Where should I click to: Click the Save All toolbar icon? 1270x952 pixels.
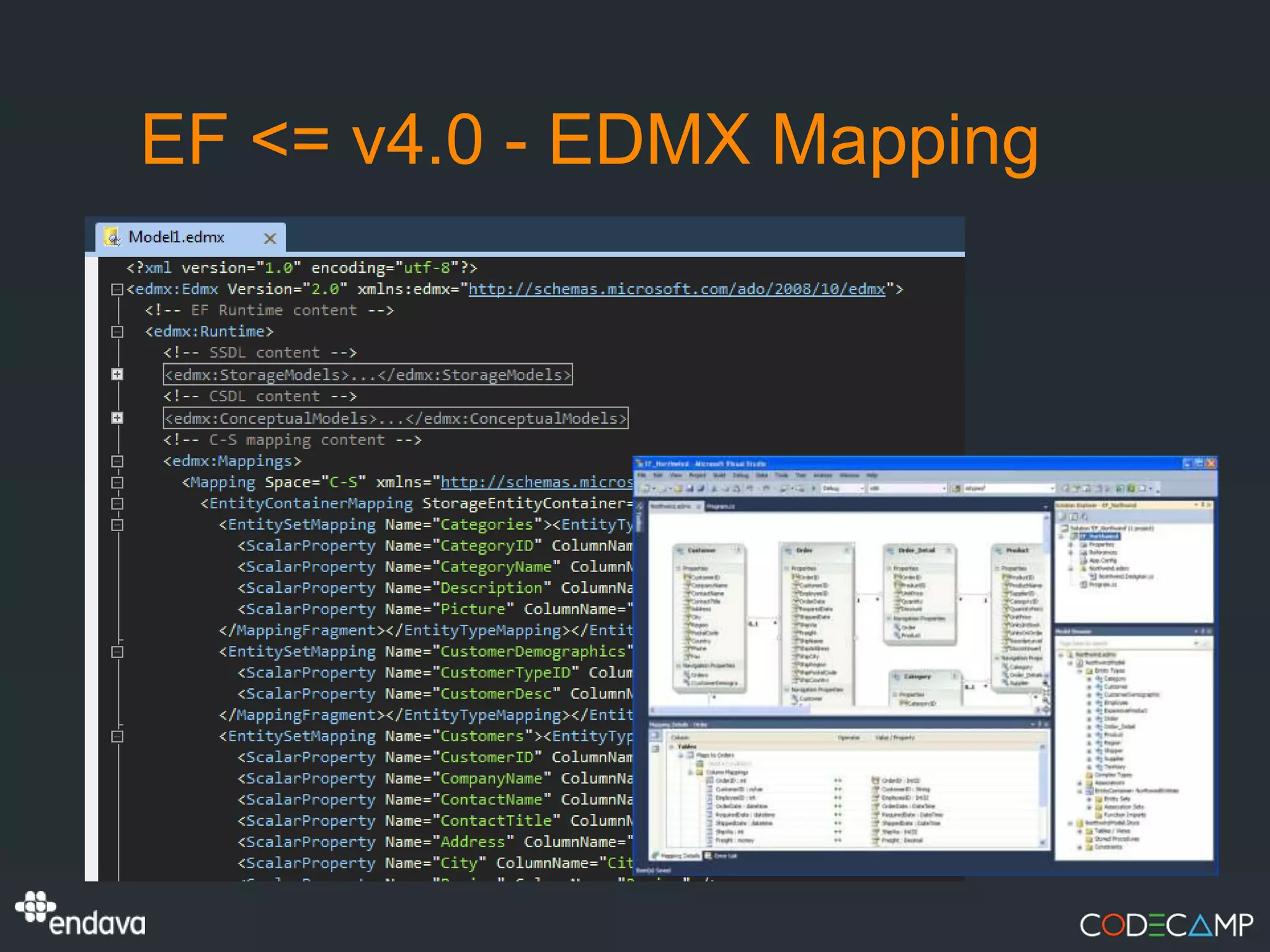(701, 488)
